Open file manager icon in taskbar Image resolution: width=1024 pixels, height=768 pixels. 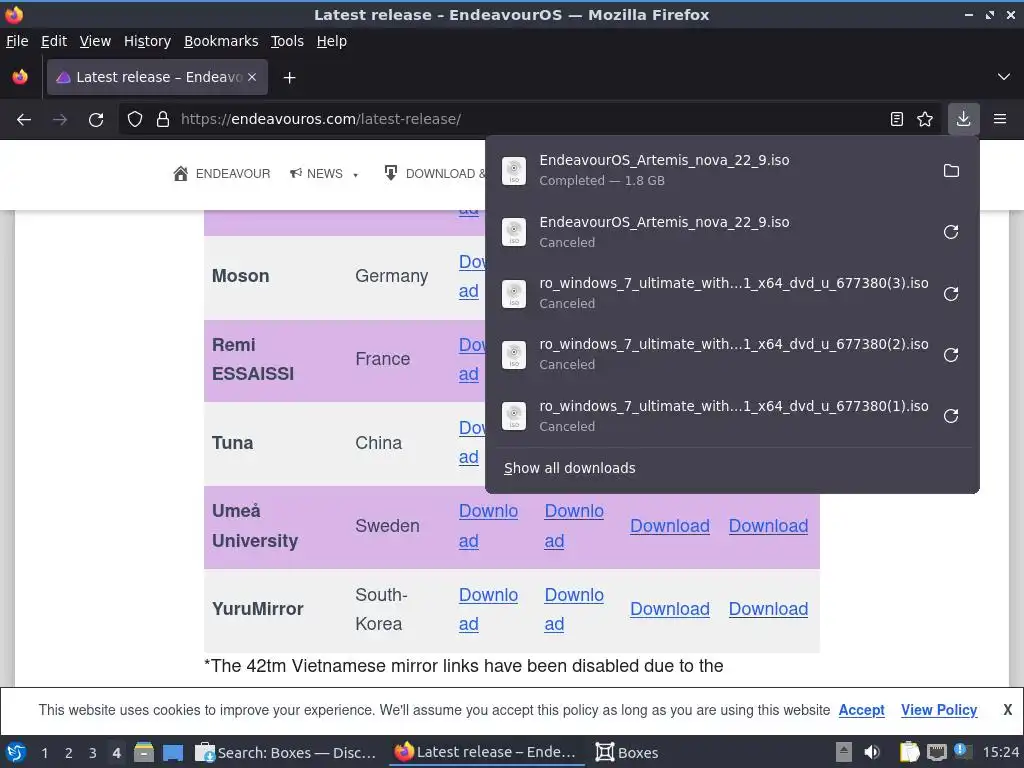[144, 753]
